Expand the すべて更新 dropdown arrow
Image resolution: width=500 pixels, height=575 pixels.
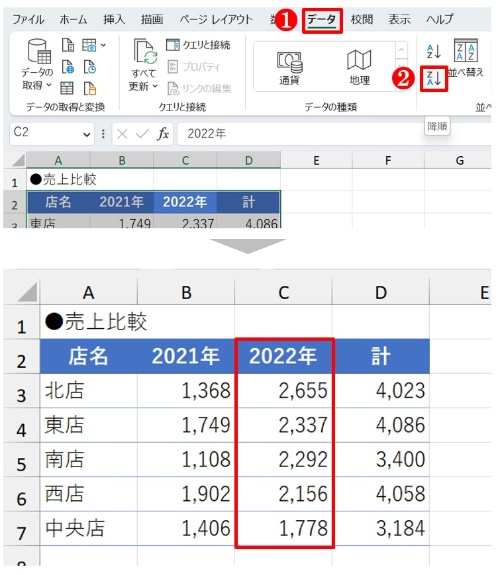pyautogui.click(x=155, y=86)
